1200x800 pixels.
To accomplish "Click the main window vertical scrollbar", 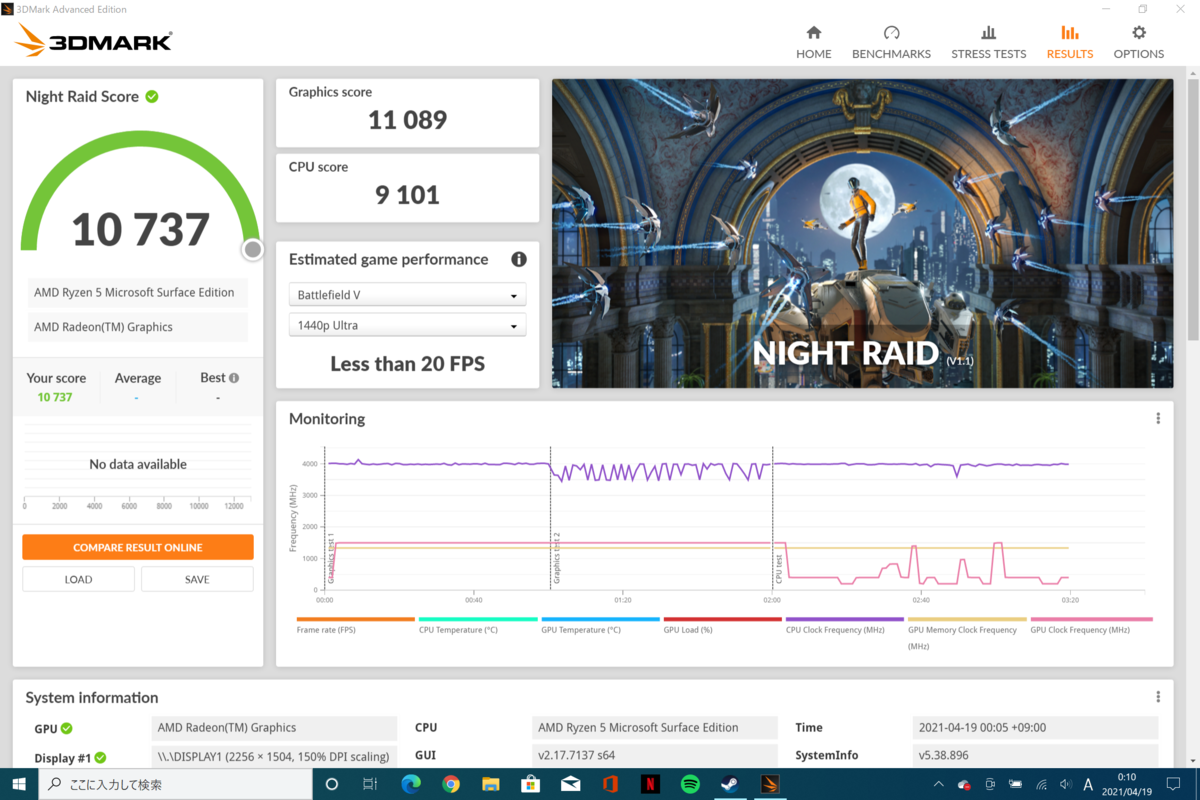I will pyautogui.click(x=1192, y=210).
